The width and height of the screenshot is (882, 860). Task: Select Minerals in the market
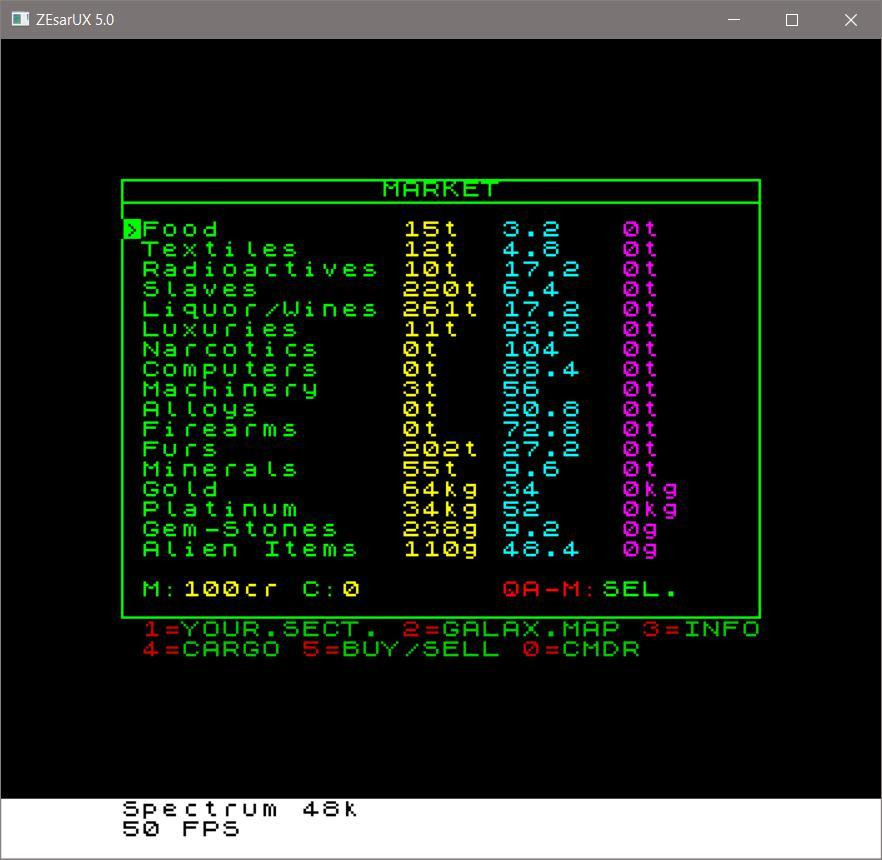(399, 469)
